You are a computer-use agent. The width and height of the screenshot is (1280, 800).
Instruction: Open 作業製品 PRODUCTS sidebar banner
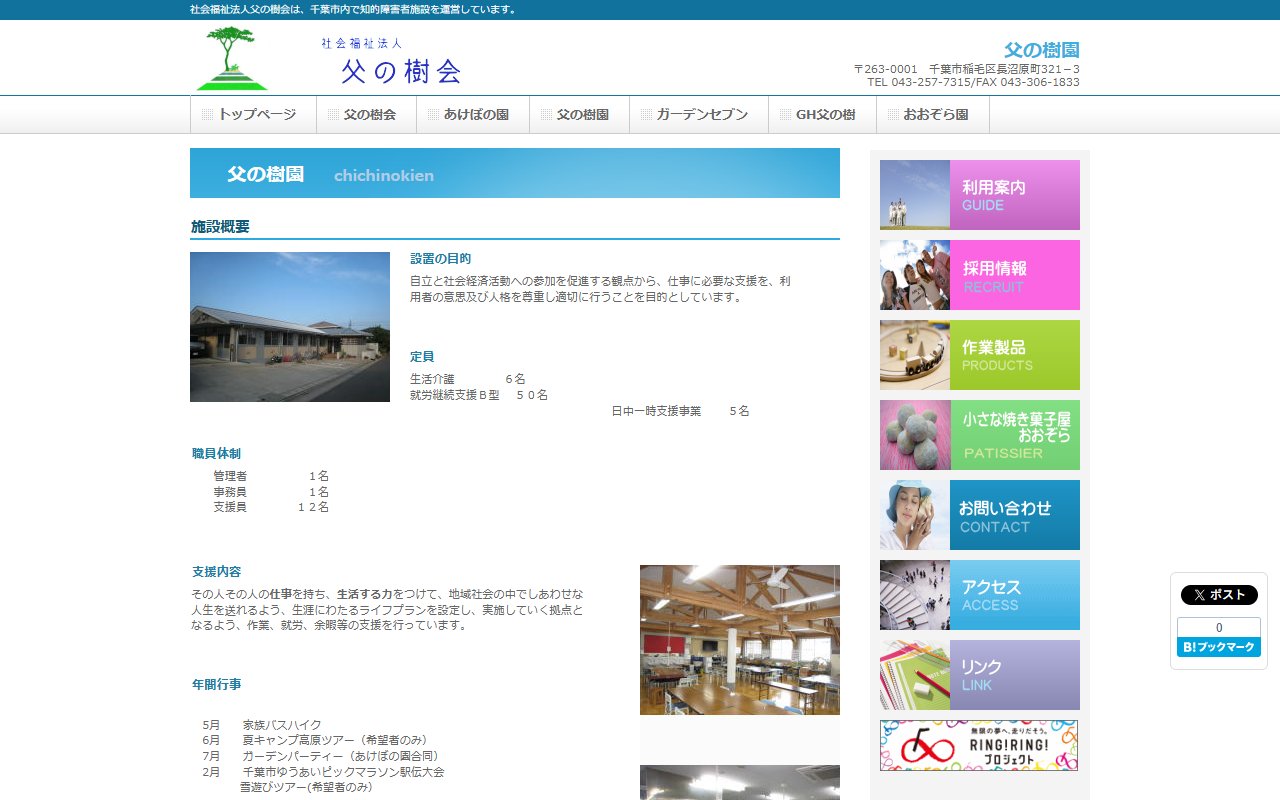point(980,355)
